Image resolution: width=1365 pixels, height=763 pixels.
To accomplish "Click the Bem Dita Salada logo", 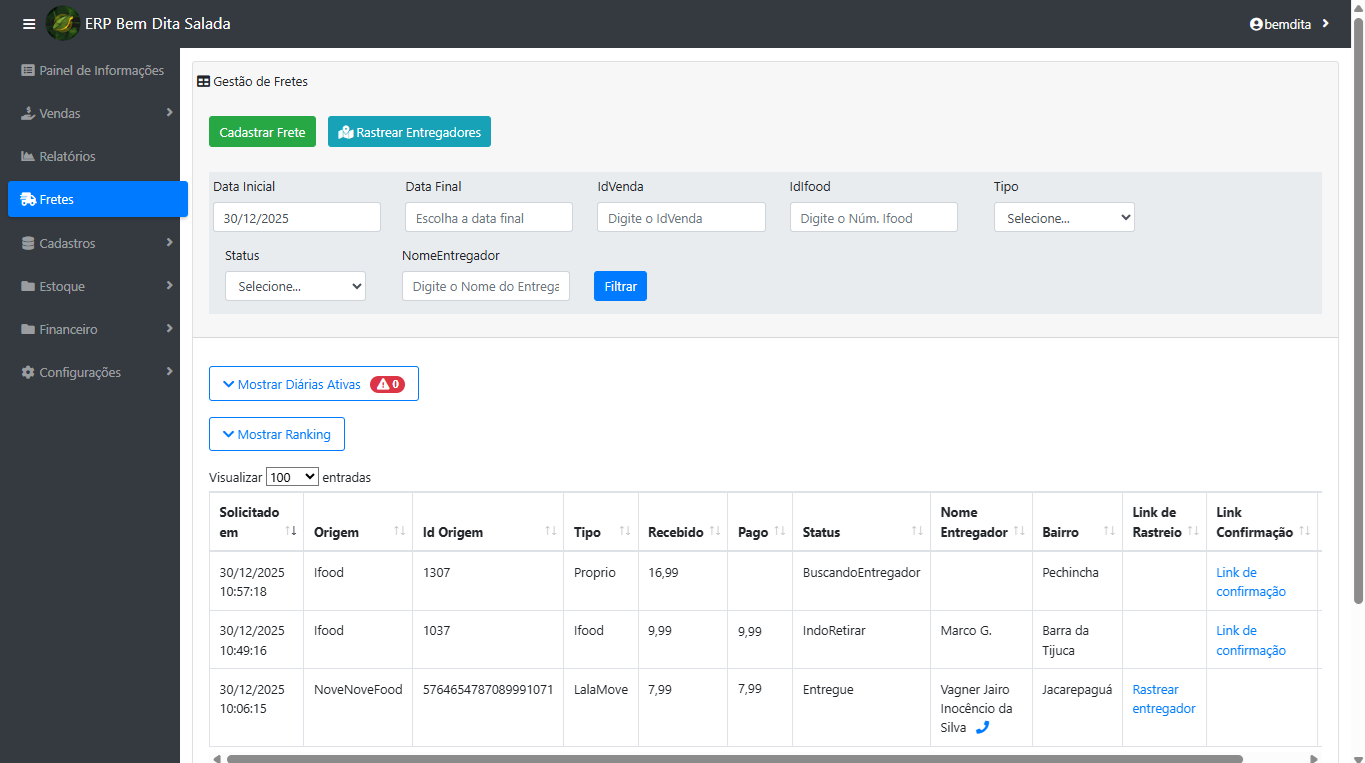I will (x=63, y=24).
